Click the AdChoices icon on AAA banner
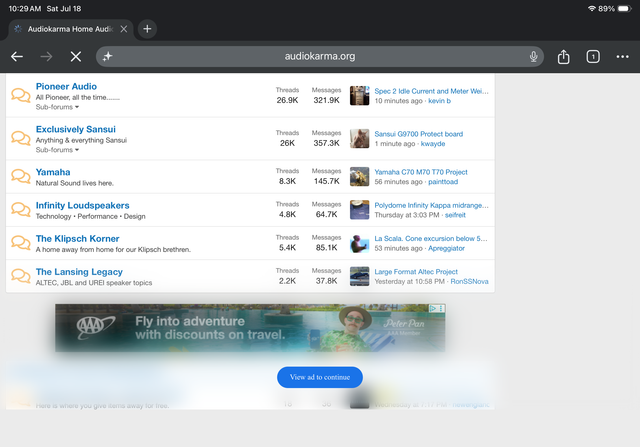Viewport: 640px width, 447px height. (x=433, y=309)
